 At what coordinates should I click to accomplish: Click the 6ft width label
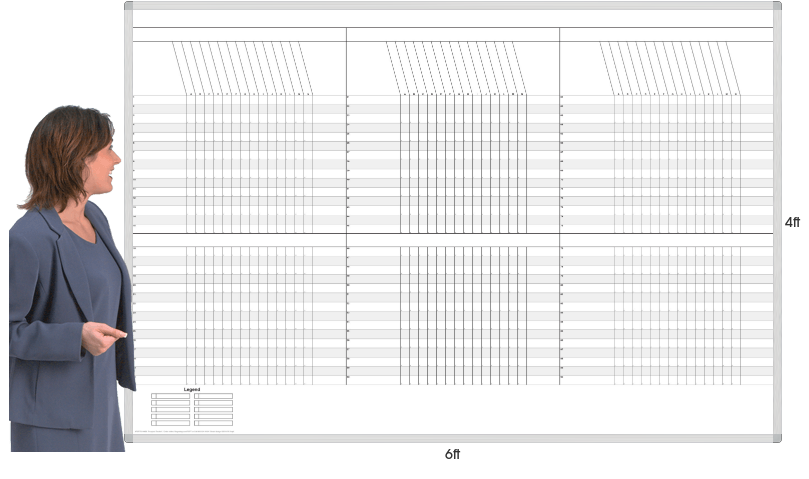pyautogui.click(x=452, y=454)
